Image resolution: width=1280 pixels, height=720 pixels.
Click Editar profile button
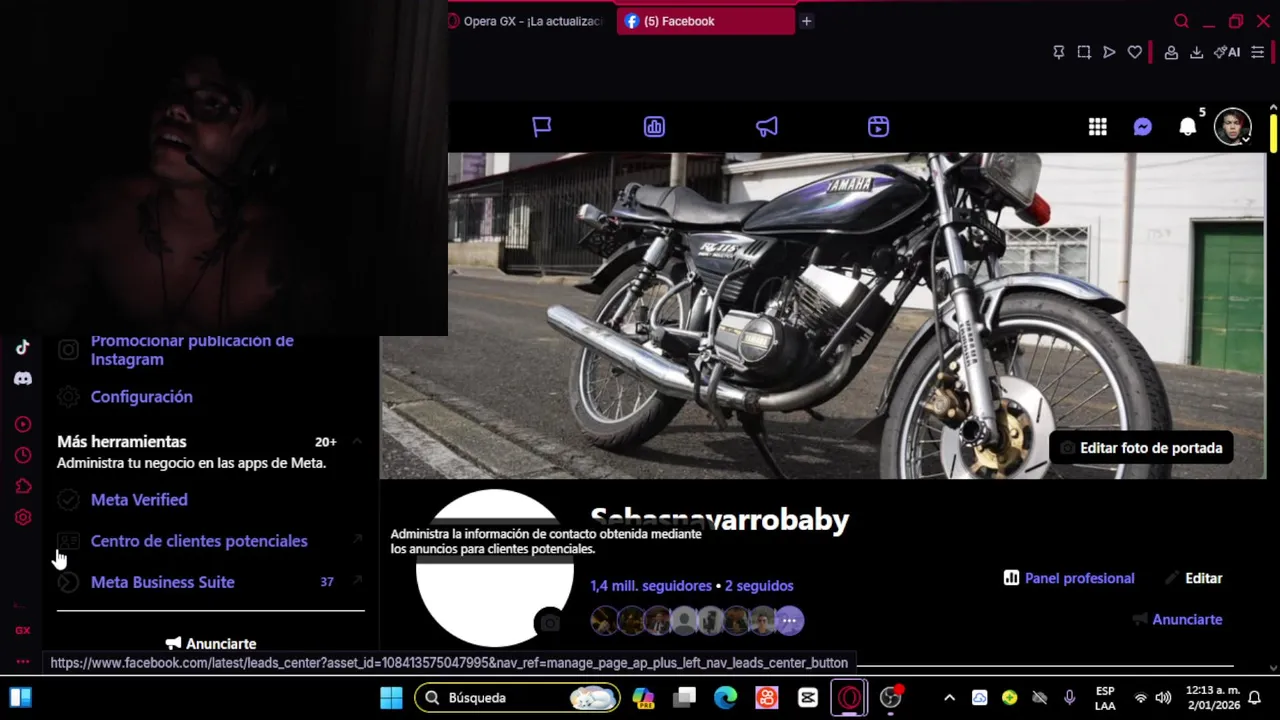1194,578
